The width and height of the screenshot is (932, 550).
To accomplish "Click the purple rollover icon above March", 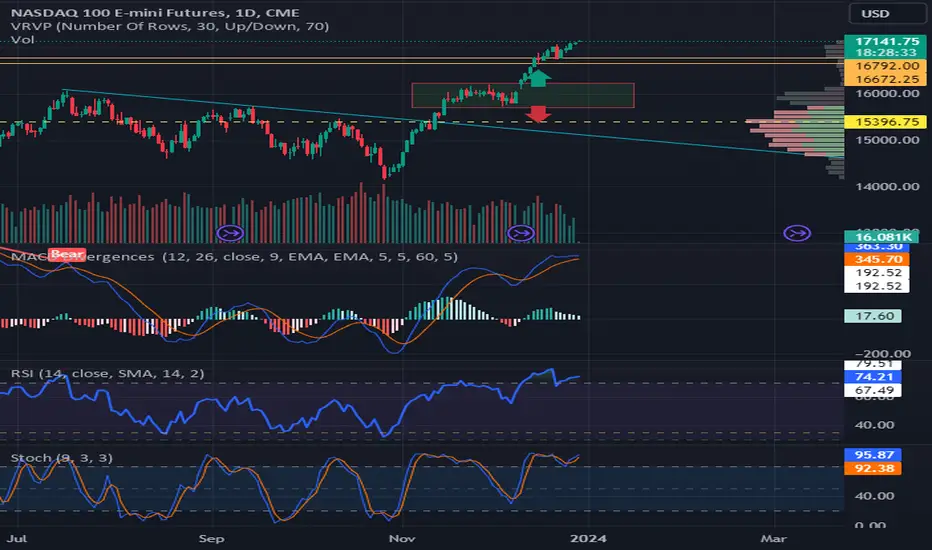I will 797,233.
